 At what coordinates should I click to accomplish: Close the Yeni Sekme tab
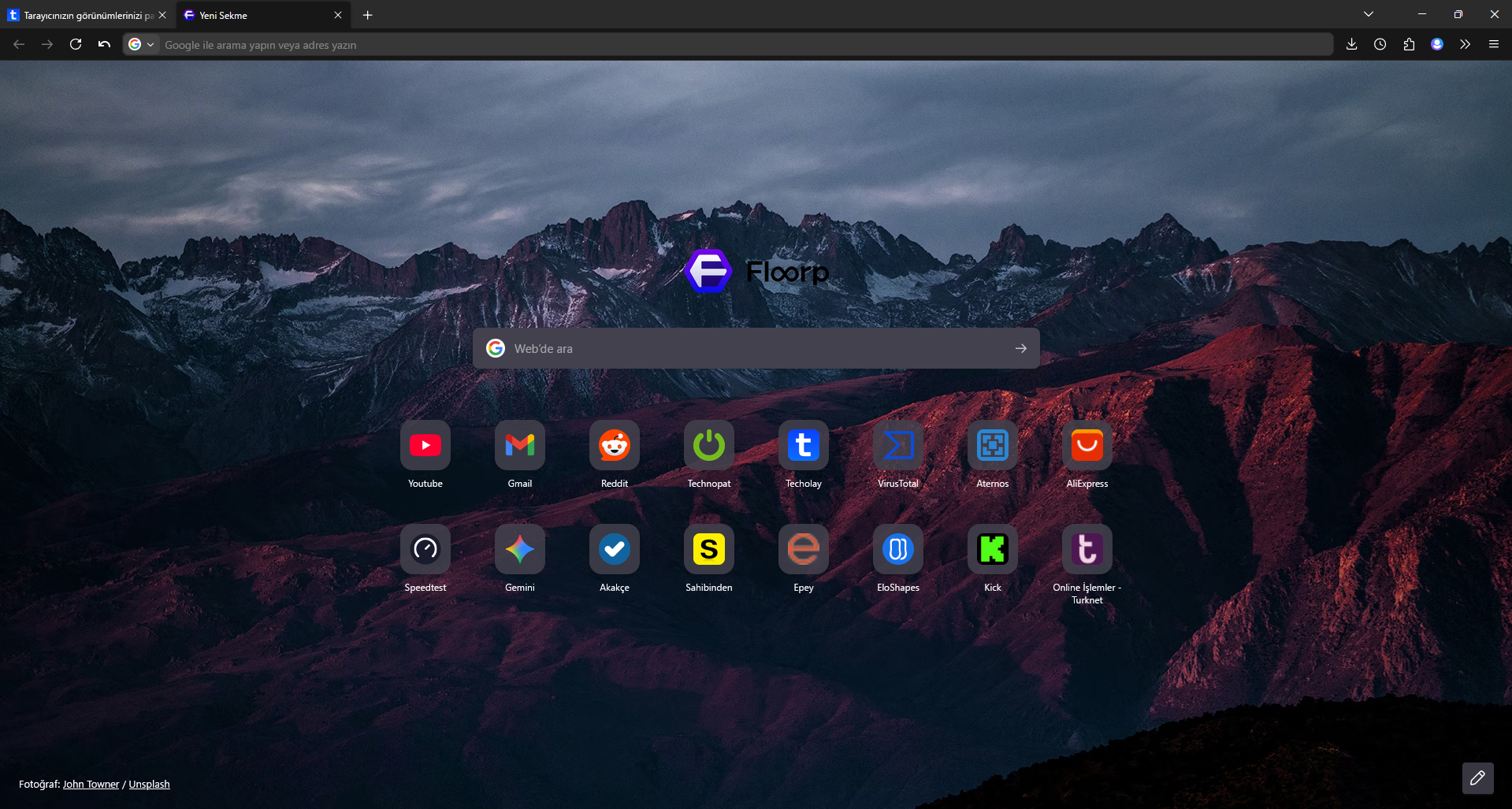pos(338,15)
